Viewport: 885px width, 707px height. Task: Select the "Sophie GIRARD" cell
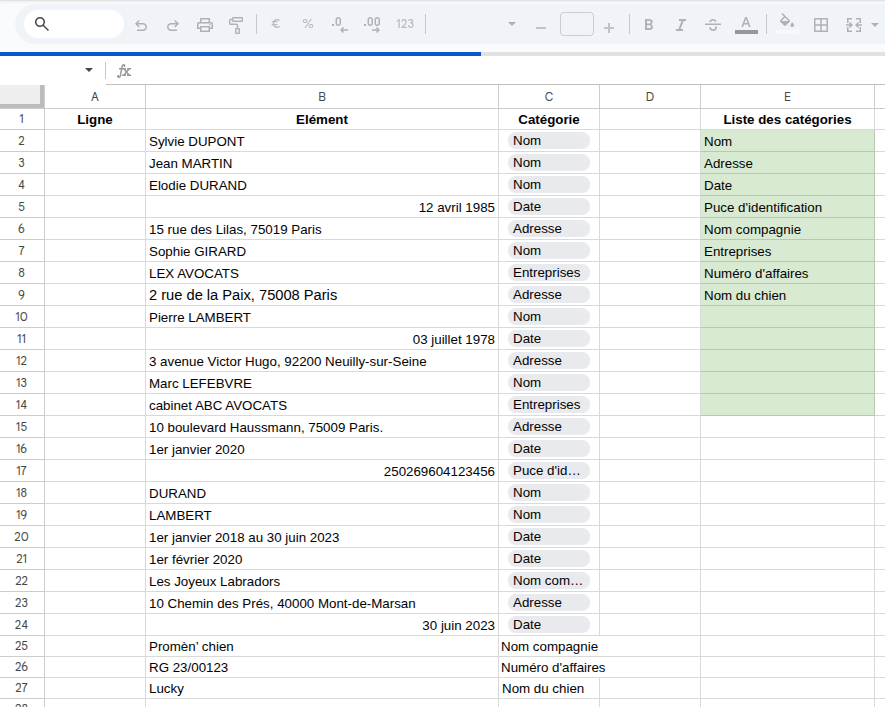pyautogui.click(x=322, y=251)
